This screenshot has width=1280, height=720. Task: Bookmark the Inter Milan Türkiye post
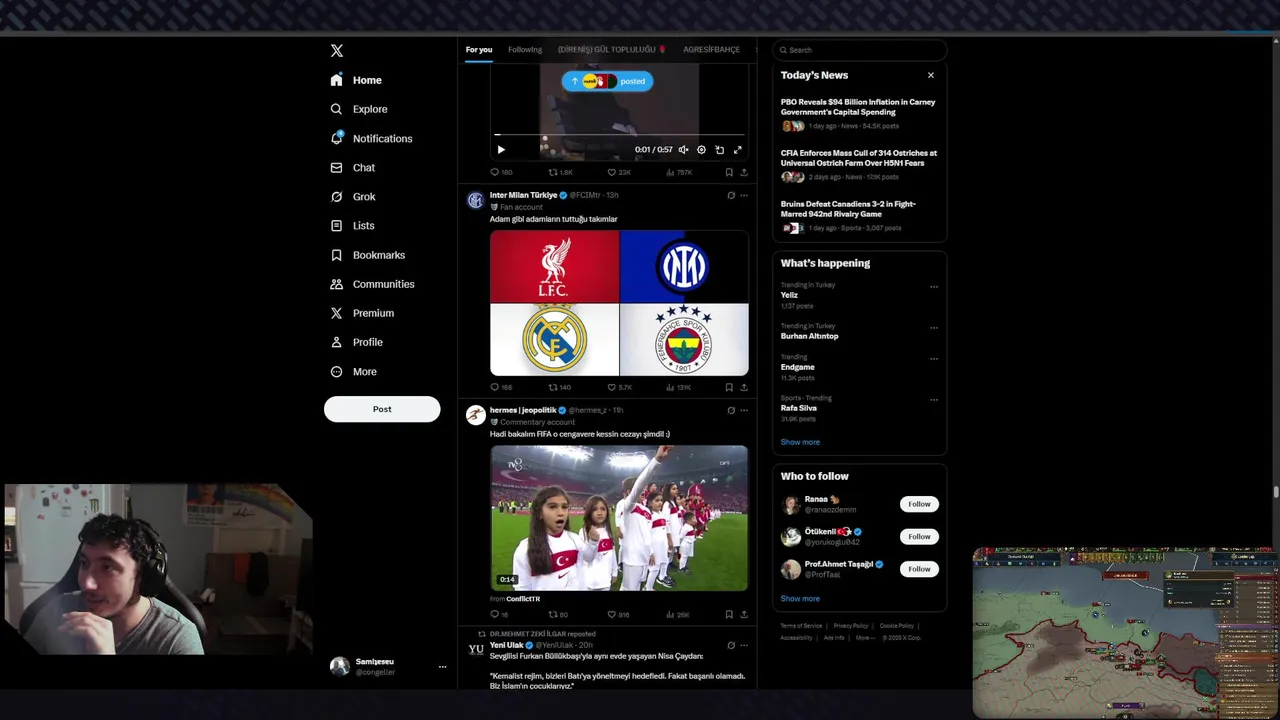[x=729, y=387]
